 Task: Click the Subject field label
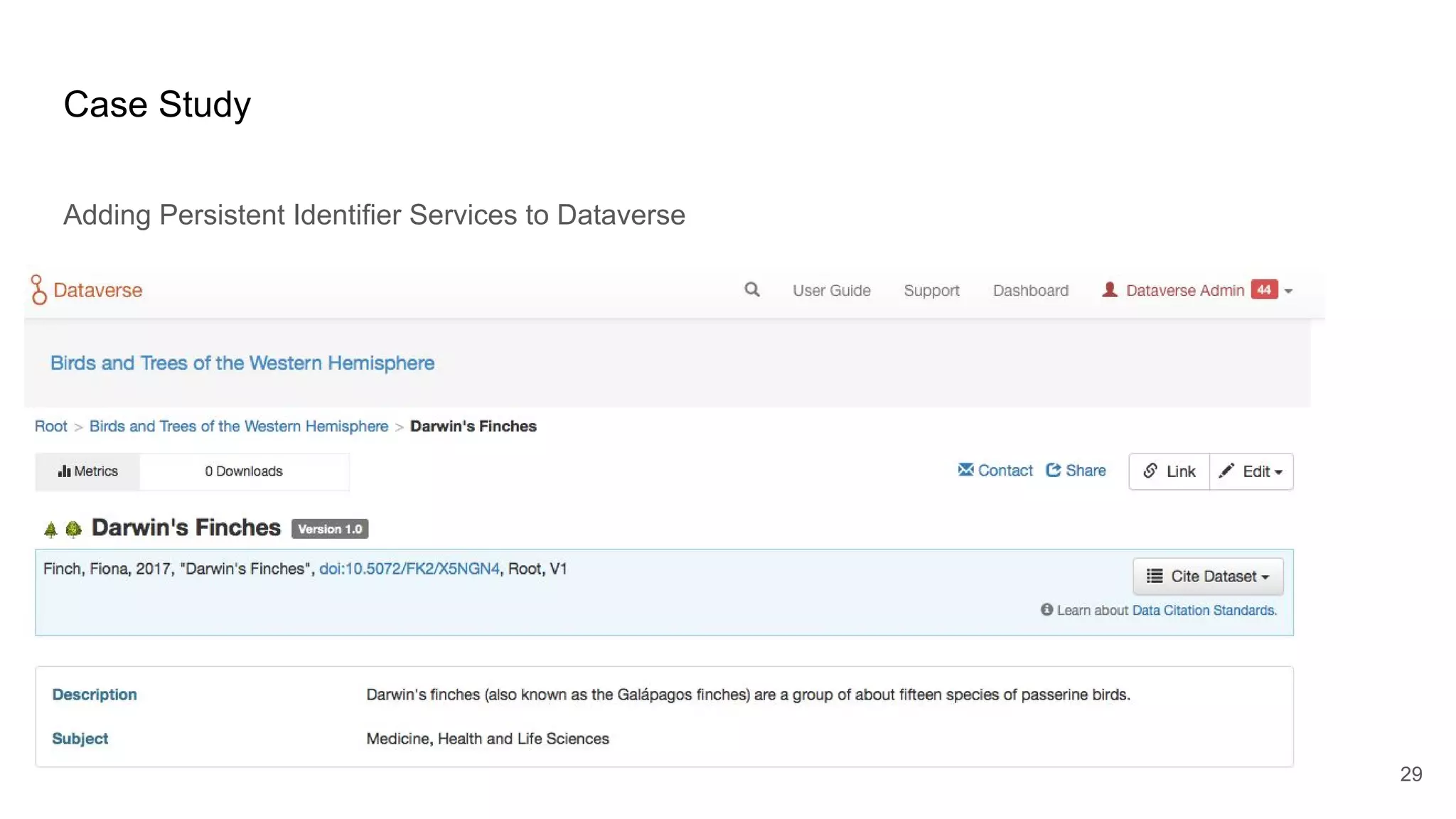[80, 739]
